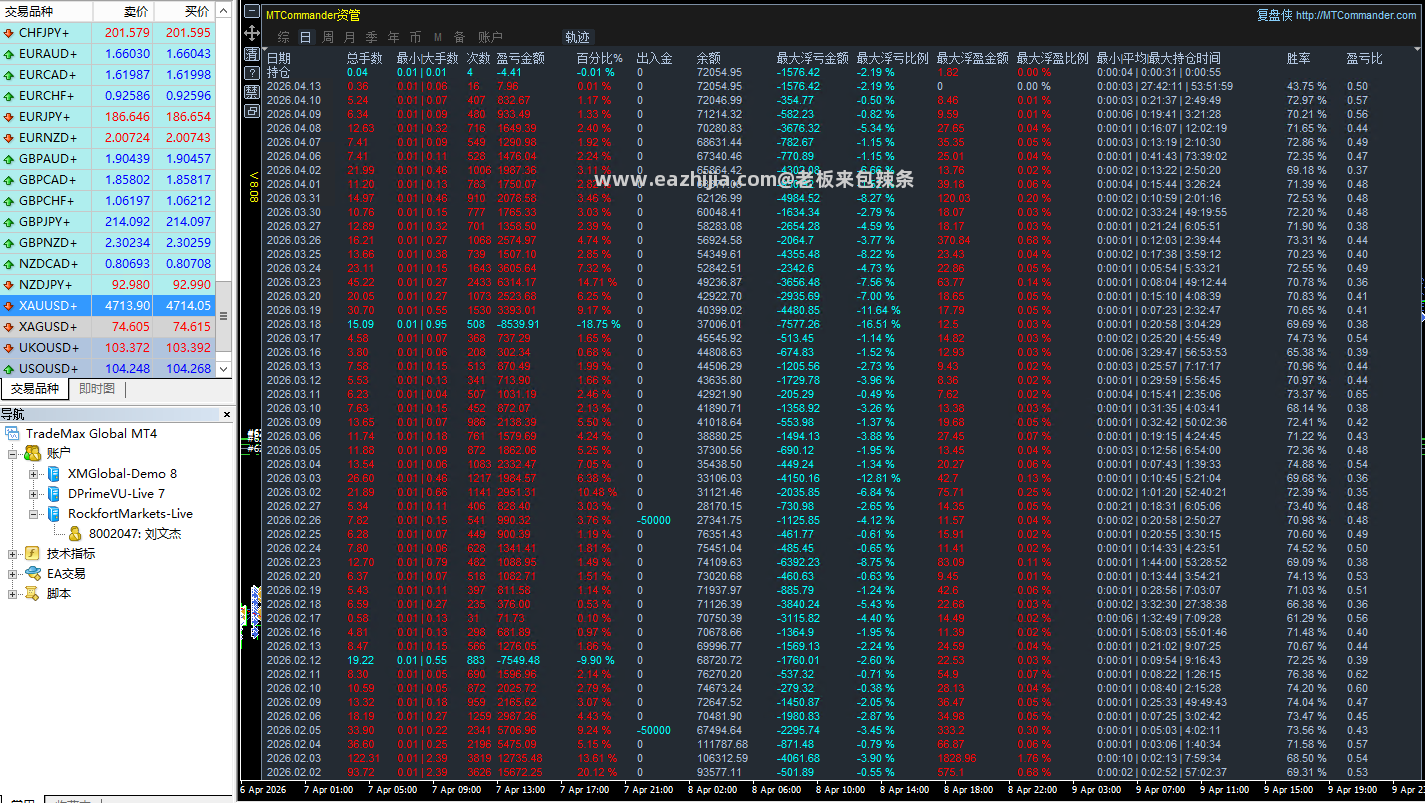Click the 轨迹 trajectory button
Screen dimensions: 1425x803
(x=577, y=38)
